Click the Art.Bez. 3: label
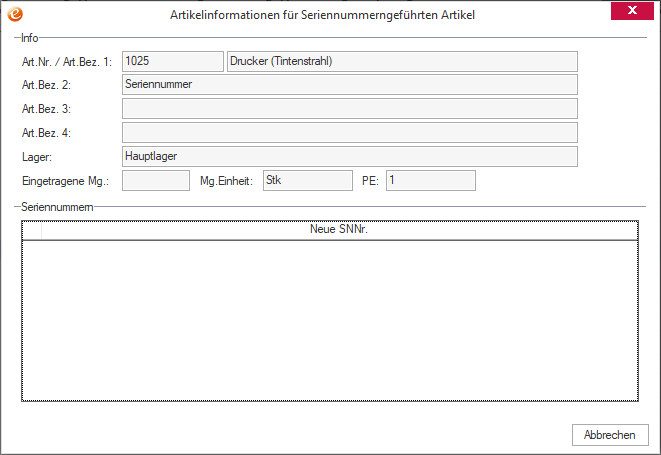Image resolution: width=661 pixels, height=455 pixels. click(x=46, y=109)
